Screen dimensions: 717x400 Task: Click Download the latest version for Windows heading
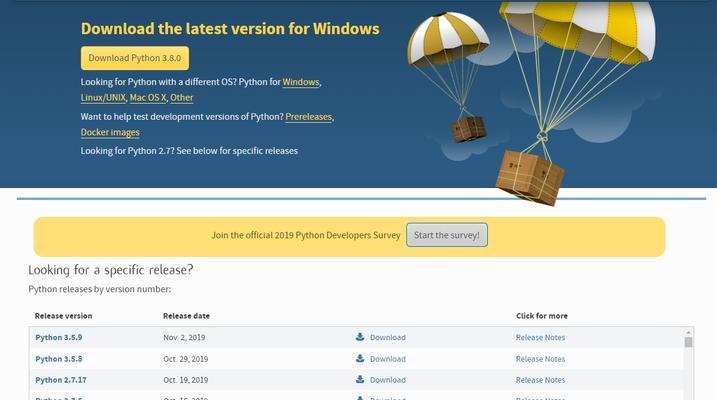(x=230, y=29)
